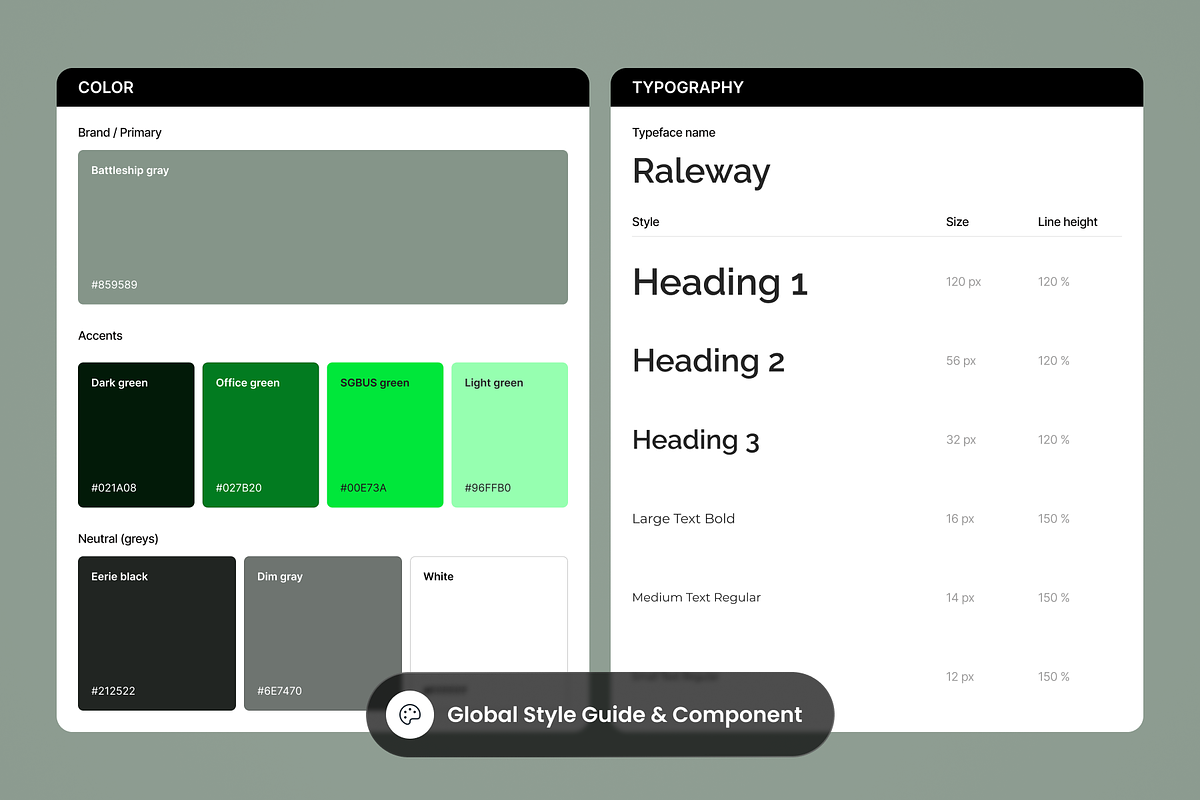Select the Medium Text Regular style
This screenshot has width=1200, height=800.
tap(697, 598)
